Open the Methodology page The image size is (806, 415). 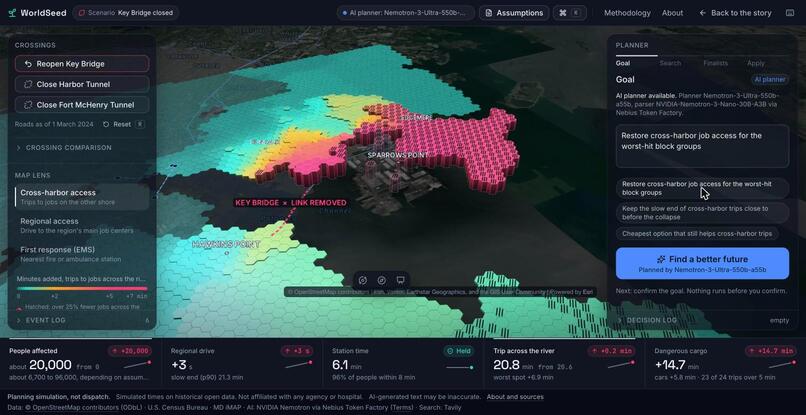tap(627, 13)
